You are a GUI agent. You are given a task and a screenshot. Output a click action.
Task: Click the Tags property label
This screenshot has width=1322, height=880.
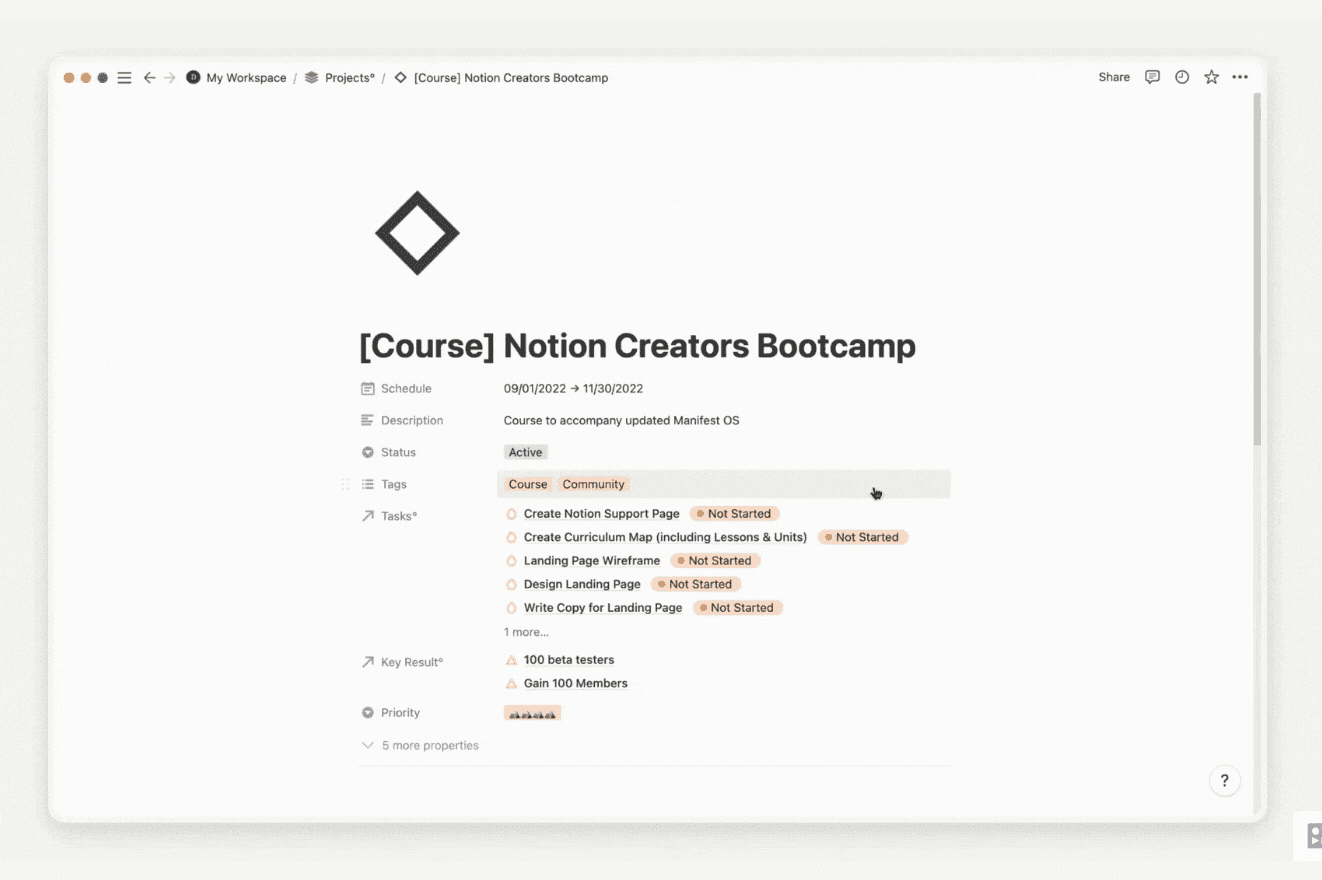[394, 484]
